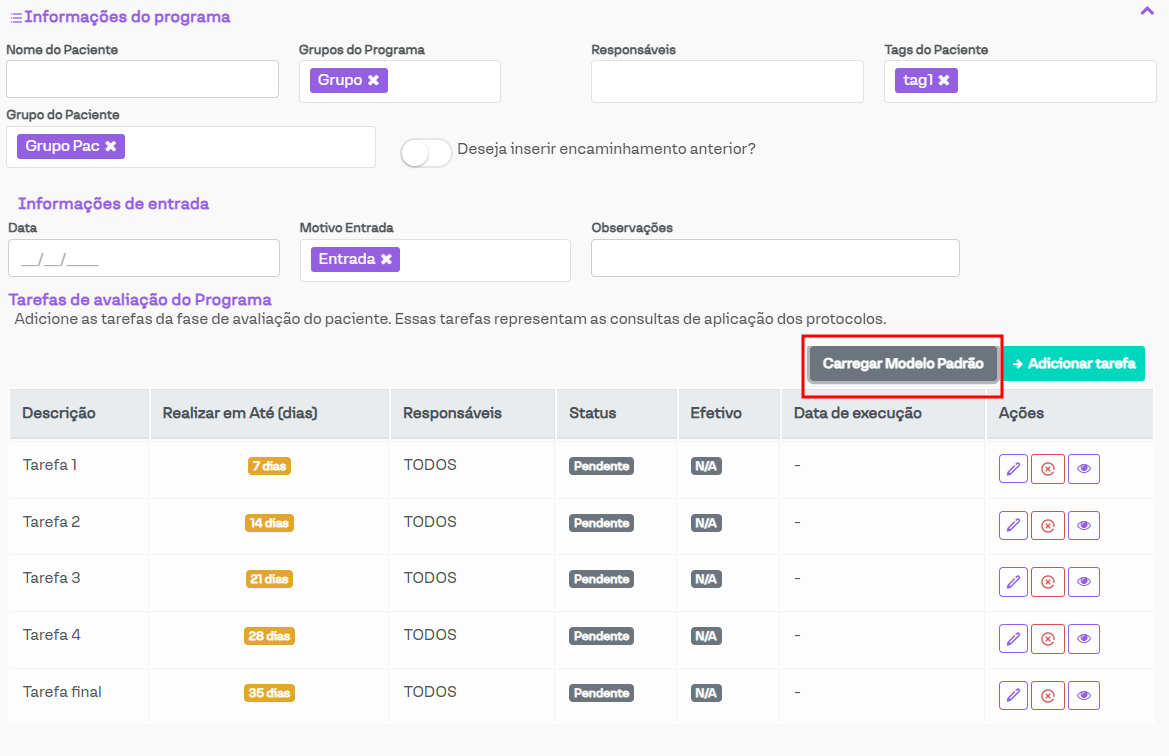Click the edit pencil for Tarefa final

coord(1013,695)
